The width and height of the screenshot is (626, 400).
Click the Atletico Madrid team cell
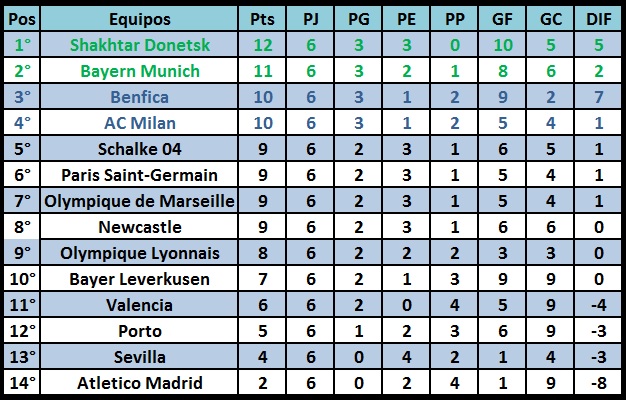(x=139, y=382)
